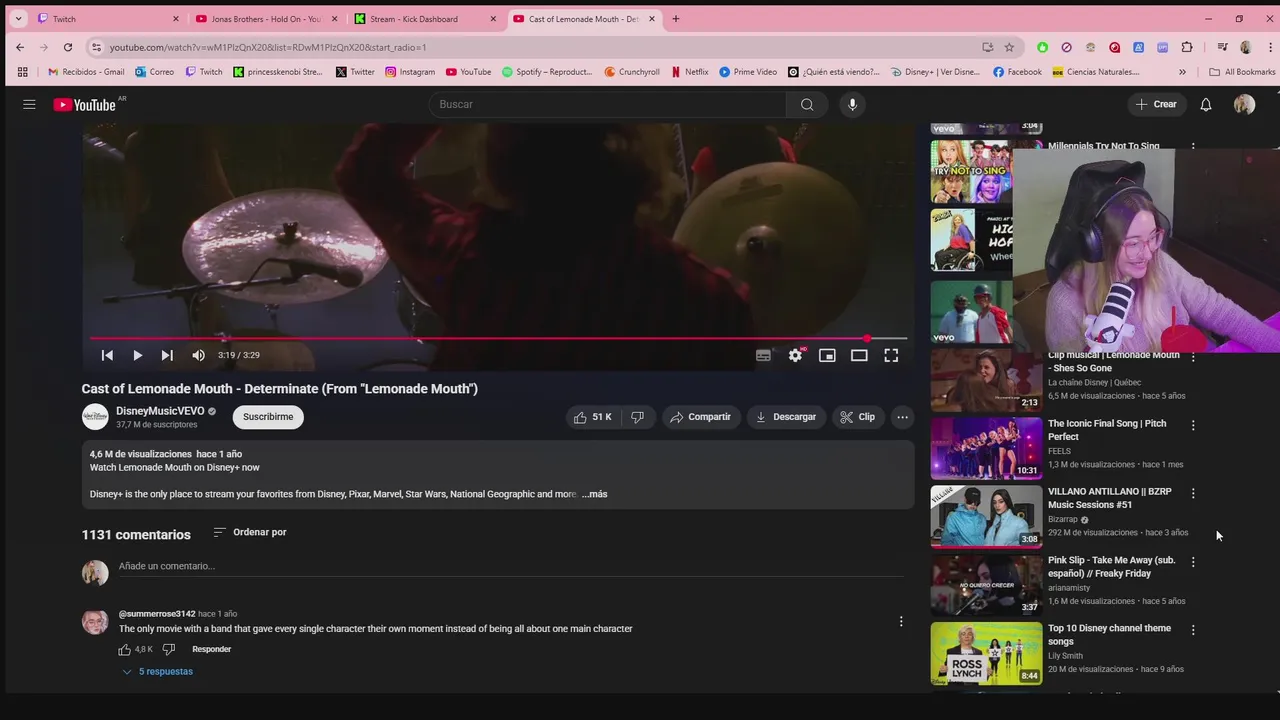Like the video with 51 K likes

[x=592, y=417]
